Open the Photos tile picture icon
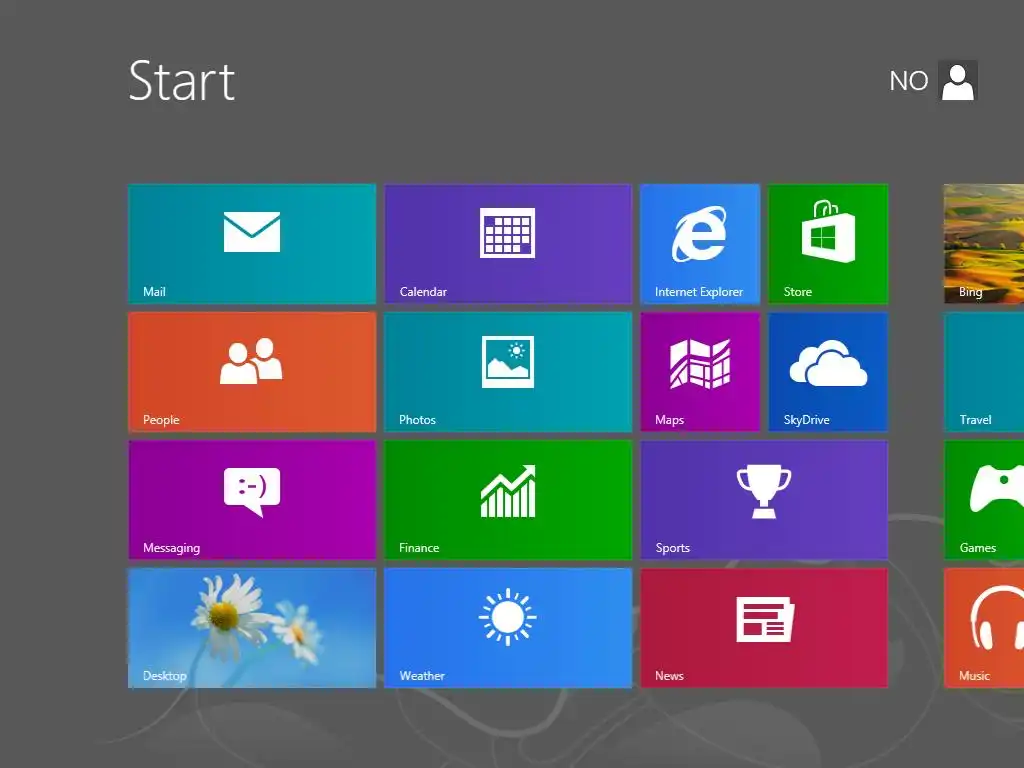The image size is (1024, 768). [507, 362]
